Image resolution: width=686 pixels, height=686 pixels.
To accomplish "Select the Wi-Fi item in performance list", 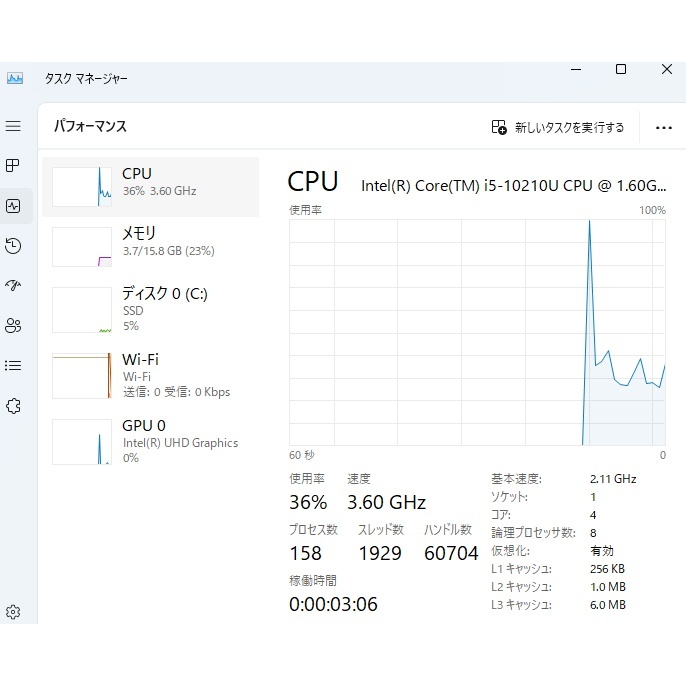I will click(150, 375).
